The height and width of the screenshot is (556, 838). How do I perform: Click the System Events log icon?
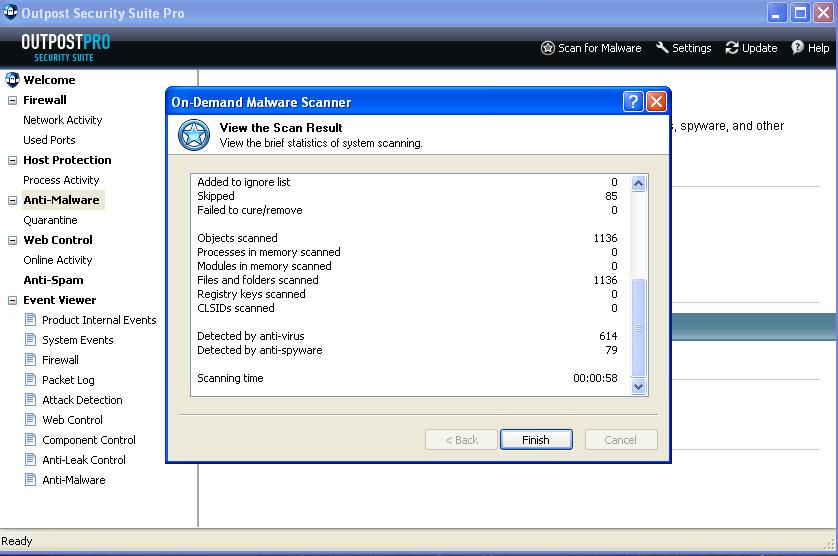[31, 339]
